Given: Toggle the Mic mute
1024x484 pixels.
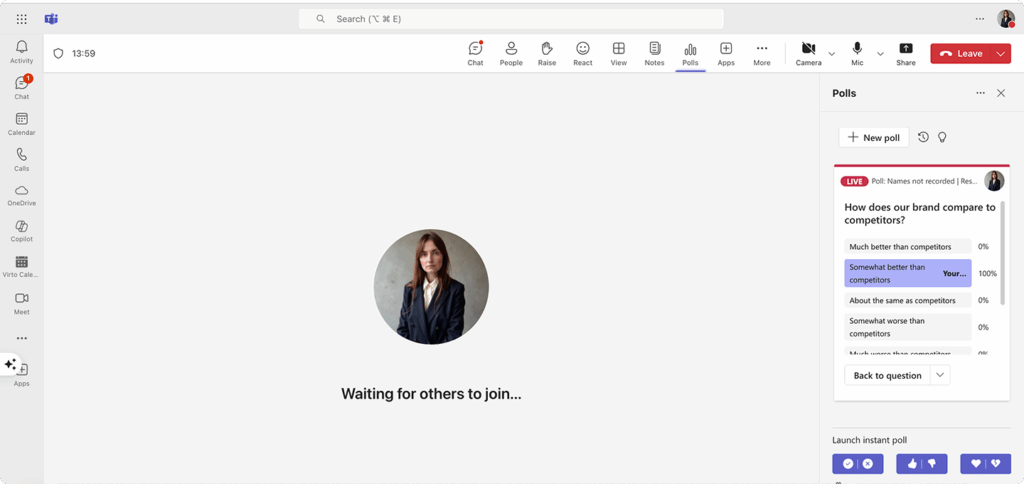Looking at the screenshot, I should click(x=857, y=54).
